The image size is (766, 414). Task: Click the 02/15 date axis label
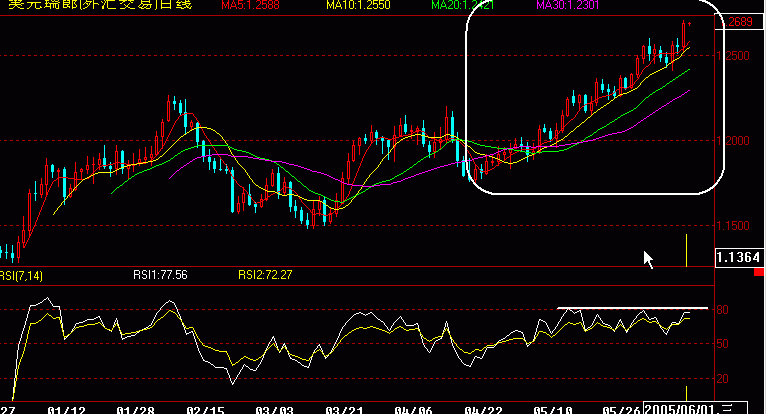point(205,409)
